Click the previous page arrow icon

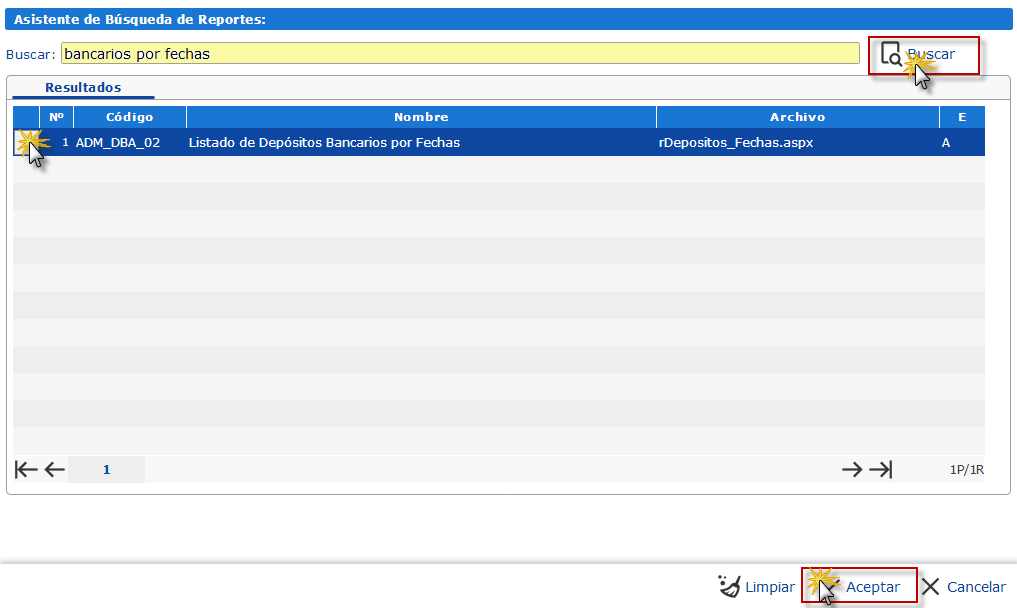point(54,468)
